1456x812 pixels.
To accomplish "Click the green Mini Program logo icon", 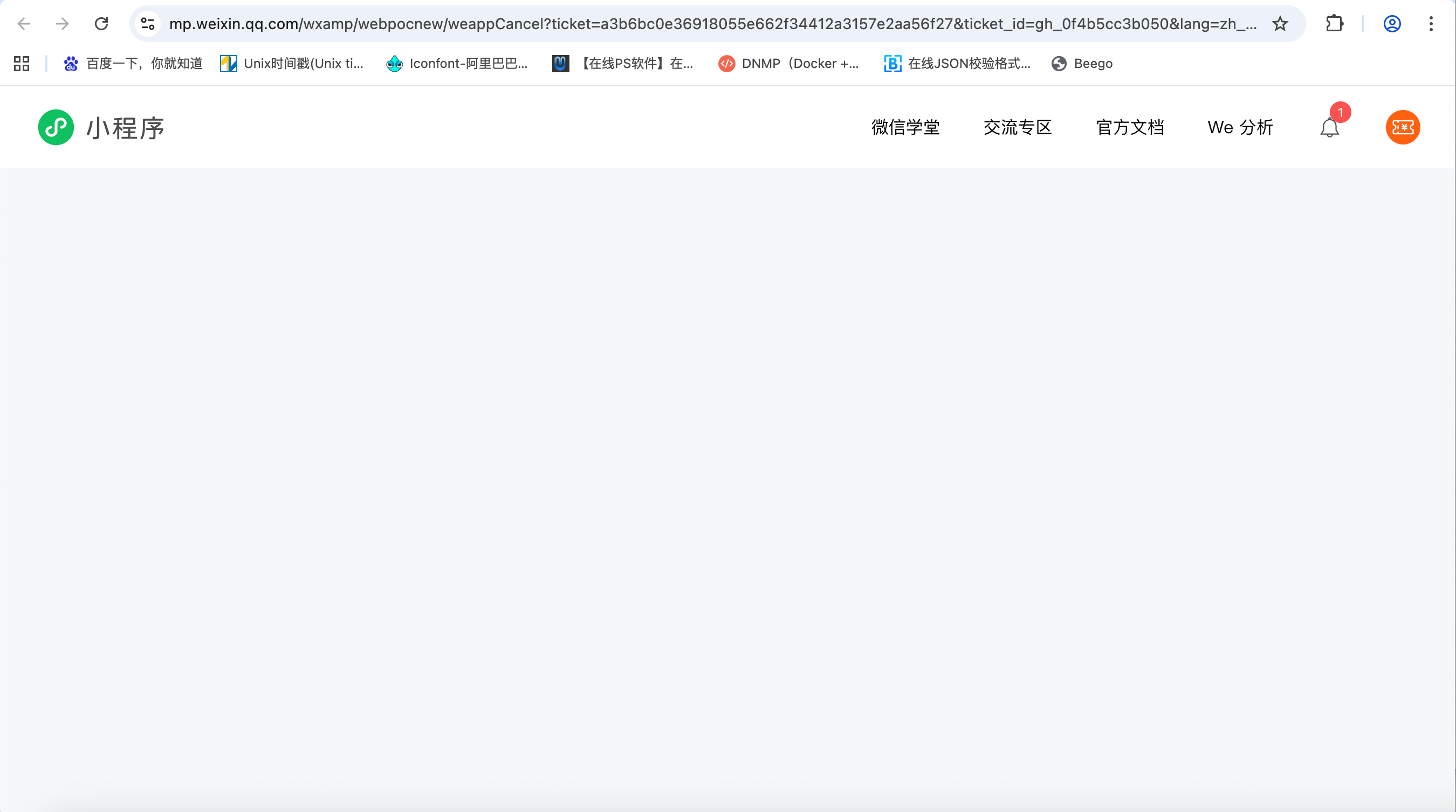I will (x=56, y=127).
